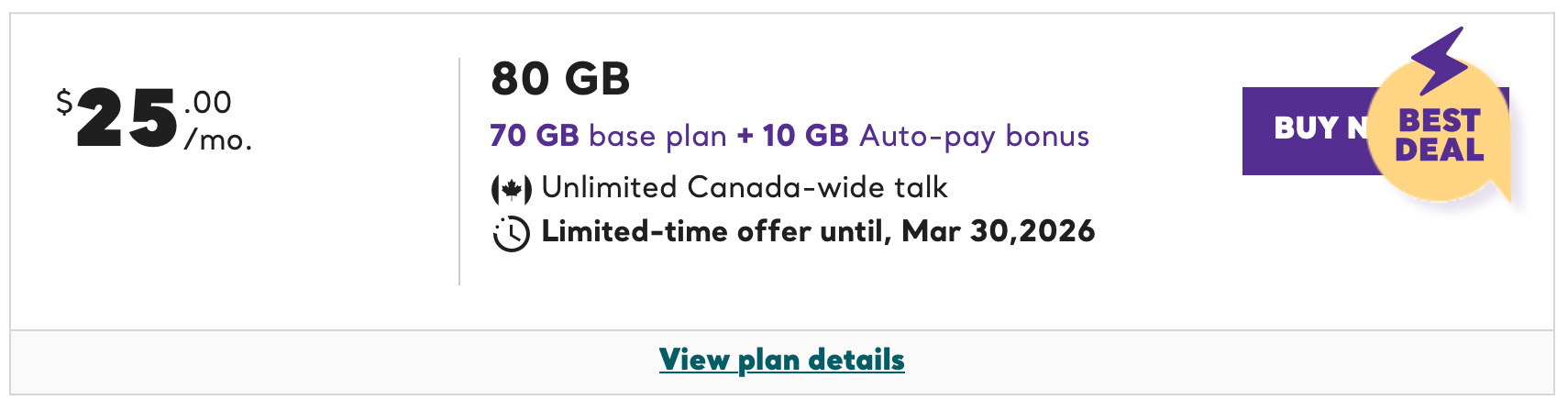Image resolution: width=1568 pixels, height=411 pixels.
Task: Click the .00 cents text
Action: [x=208, y=102]
